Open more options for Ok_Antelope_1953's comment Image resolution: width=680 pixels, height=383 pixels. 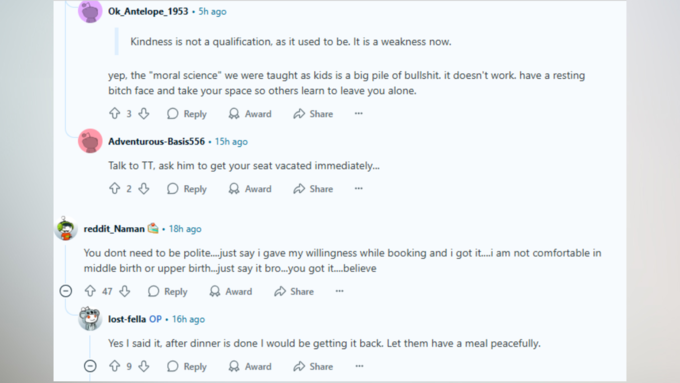[359, 114]
